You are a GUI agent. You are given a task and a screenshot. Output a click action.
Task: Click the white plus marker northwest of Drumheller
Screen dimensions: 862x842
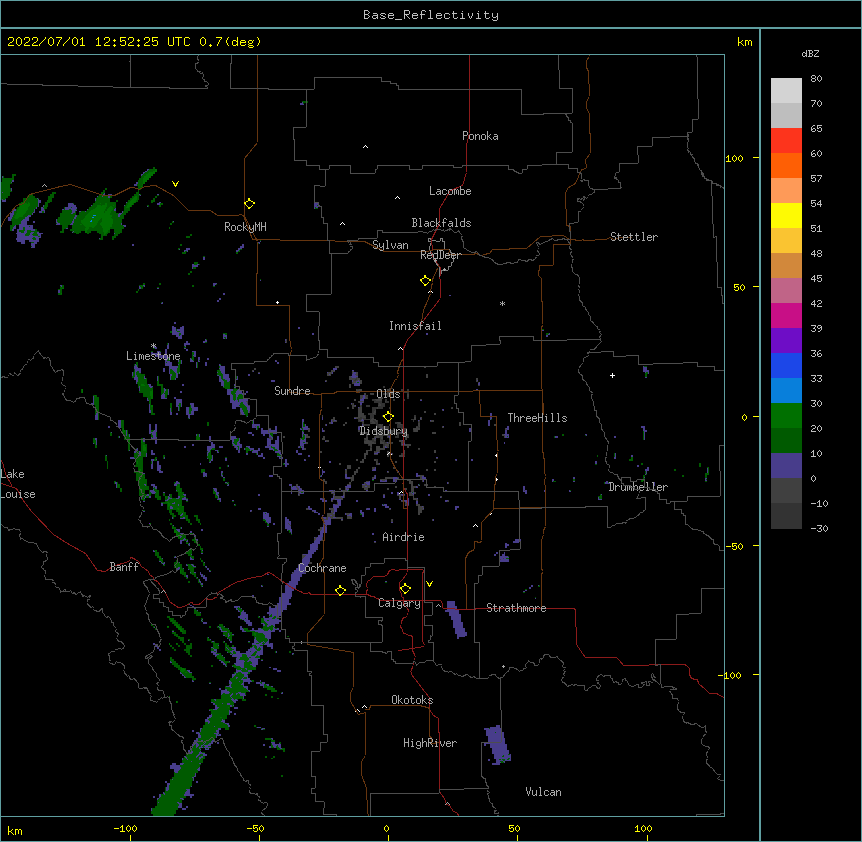click(612, 375)
